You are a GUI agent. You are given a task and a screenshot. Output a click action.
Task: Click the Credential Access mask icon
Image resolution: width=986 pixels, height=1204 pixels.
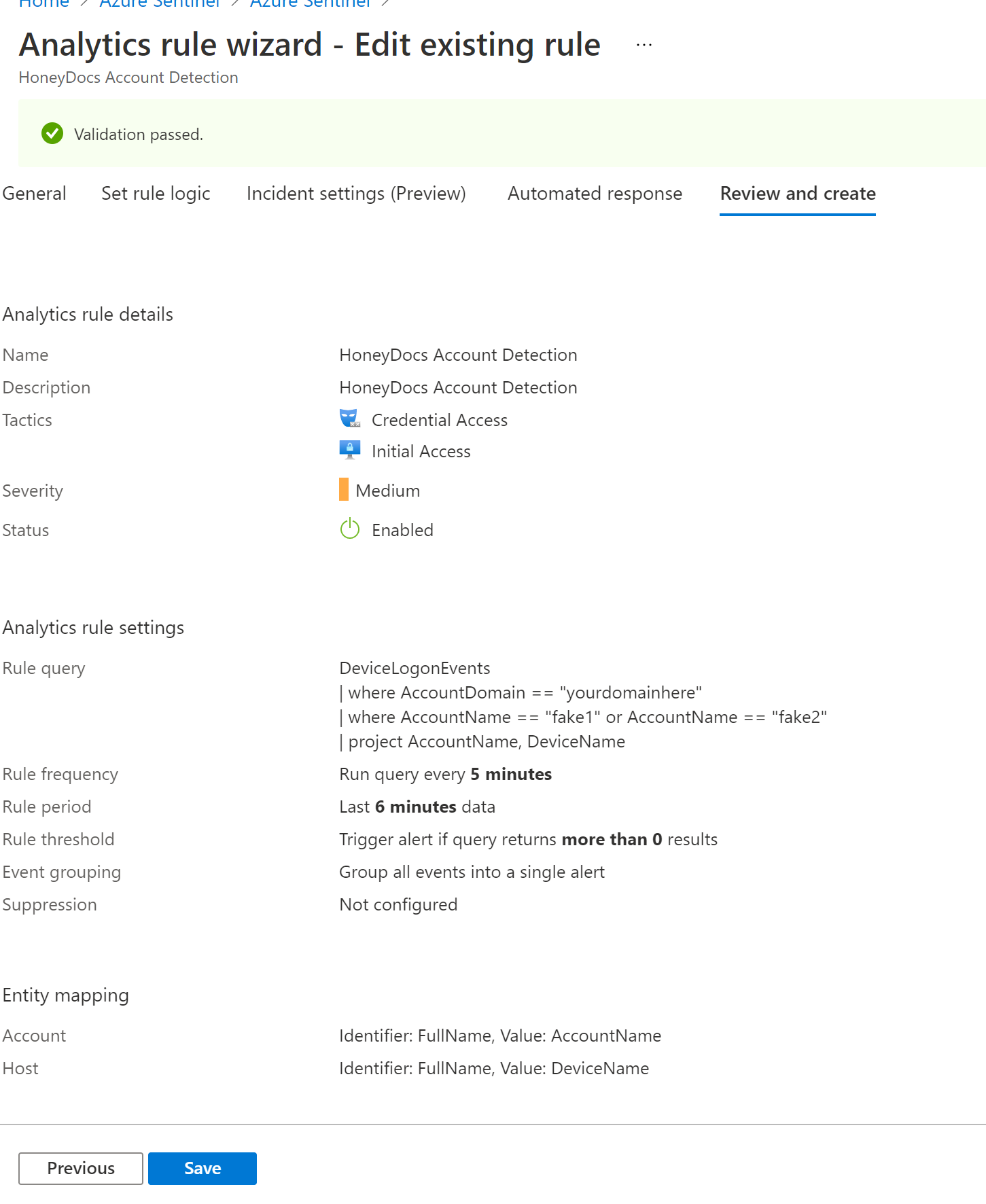coord(350,419)
